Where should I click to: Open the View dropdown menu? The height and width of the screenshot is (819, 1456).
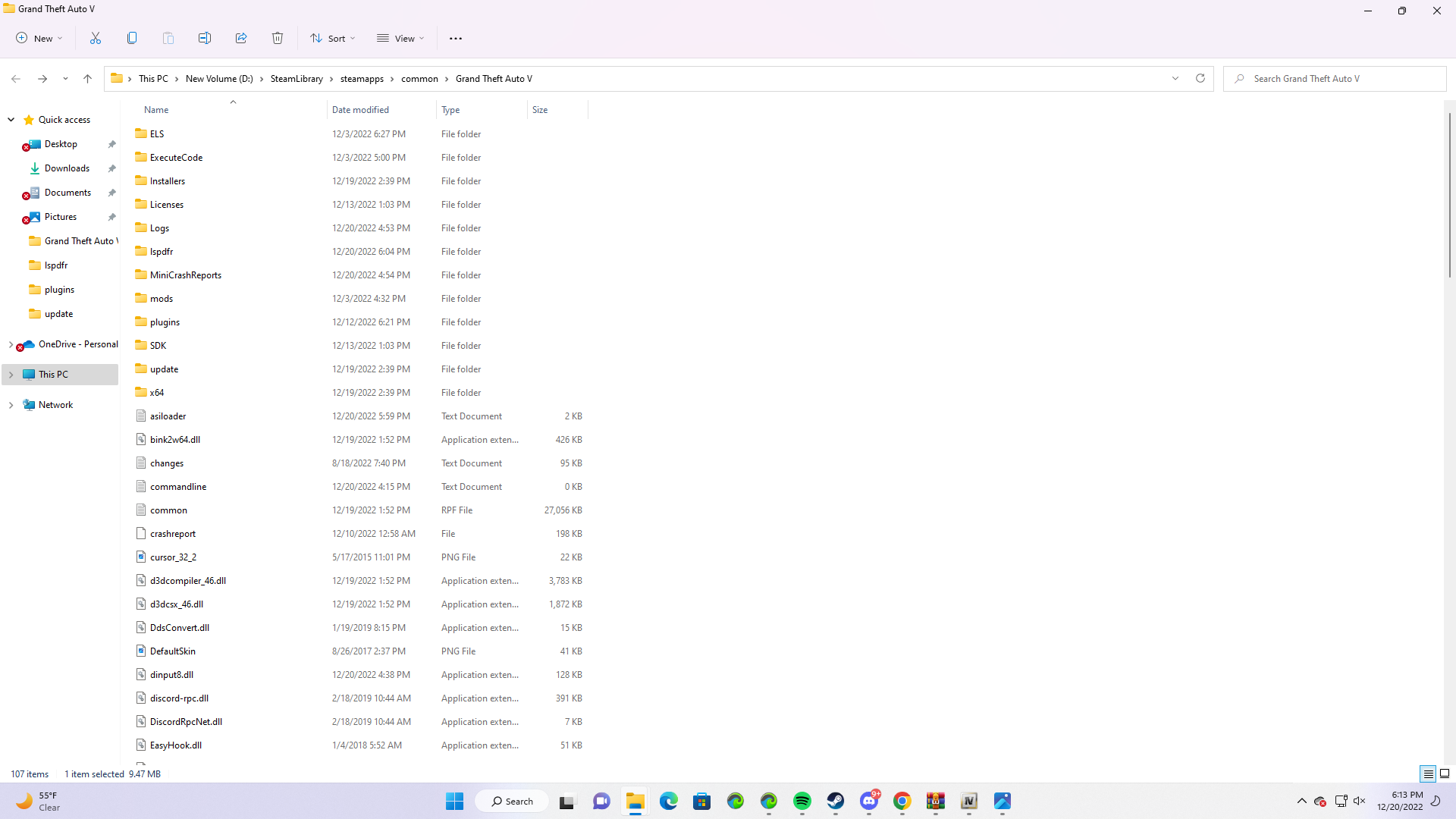pos(400,38)
